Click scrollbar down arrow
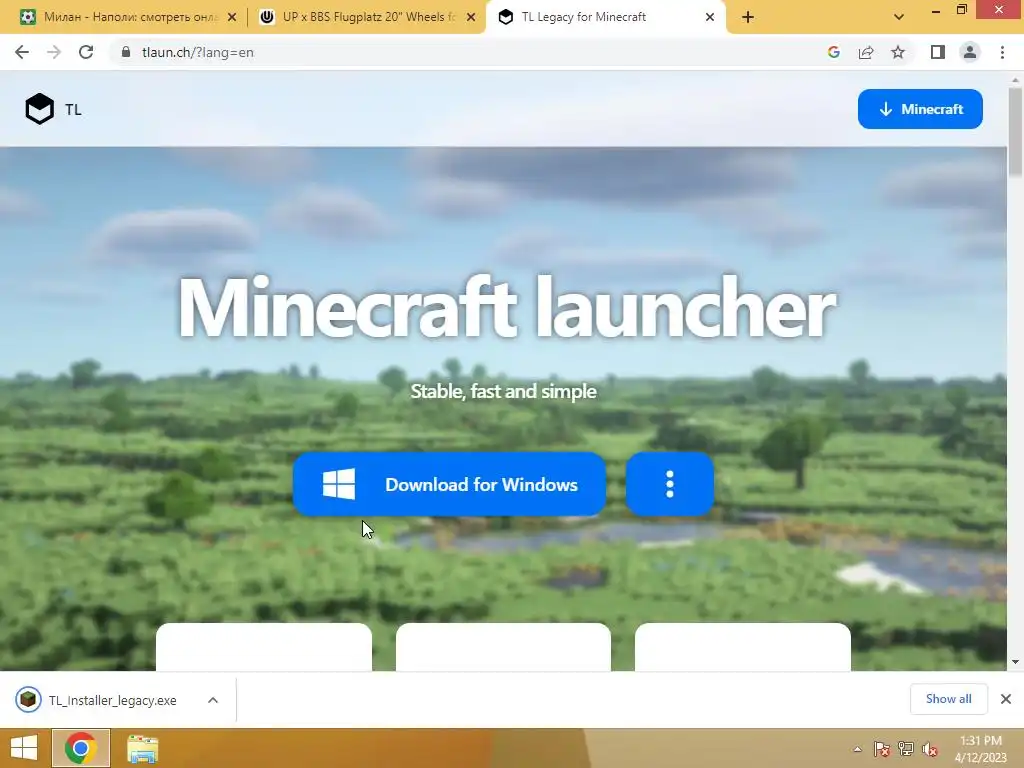The image size is (1024, 768). pos(1015,662)
